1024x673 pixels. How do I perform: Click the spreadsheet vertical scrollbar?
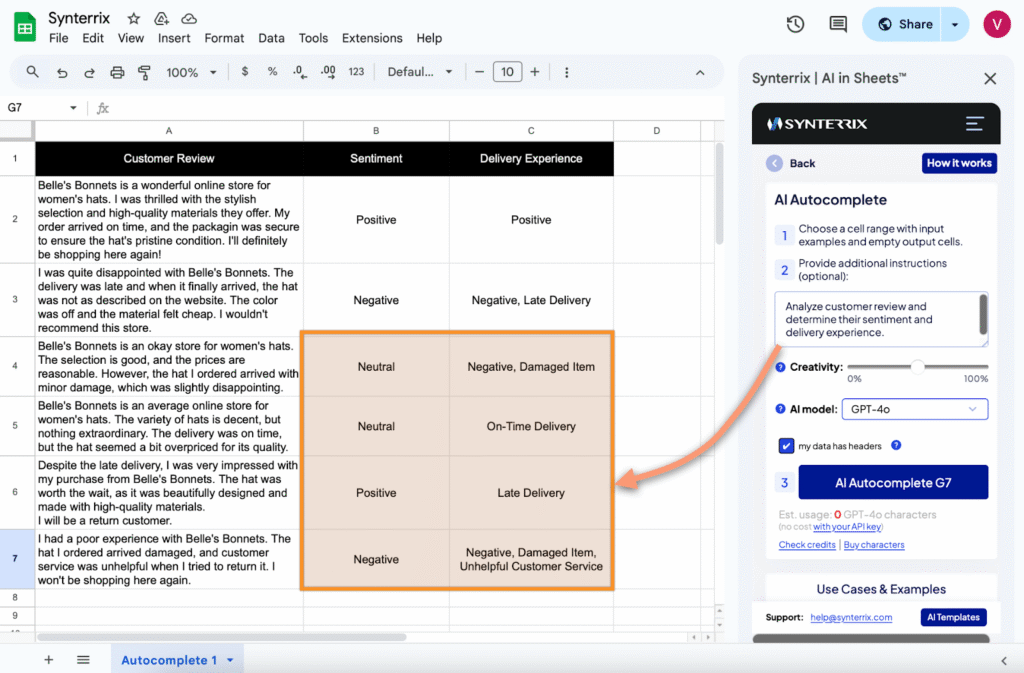click(719, 194)
